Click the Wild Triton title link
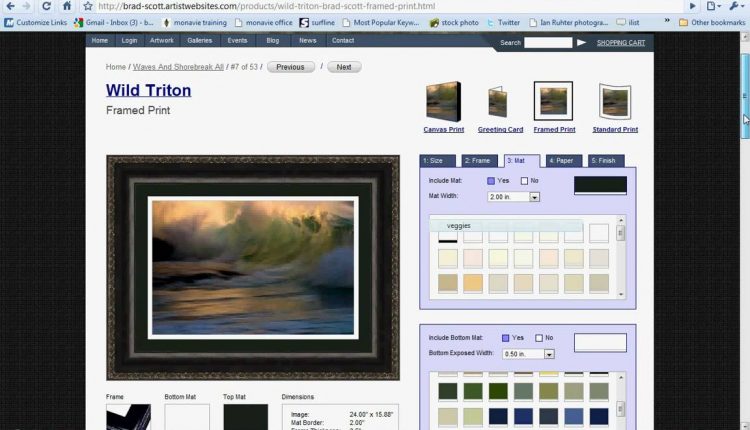 (x=148, y=90)
